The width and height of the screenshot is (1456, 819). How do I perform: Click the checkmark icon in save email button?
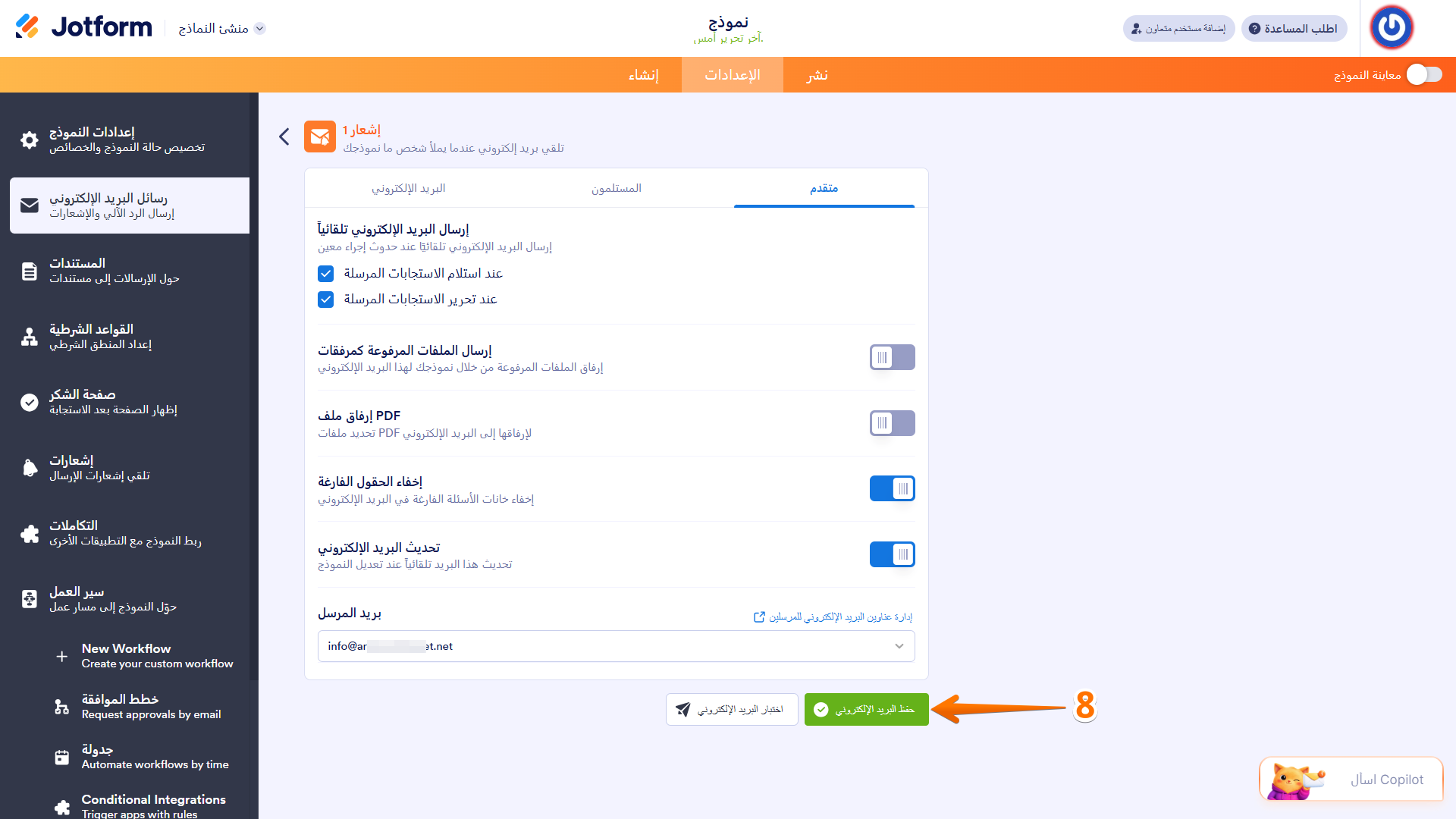(x=821, y=709)
